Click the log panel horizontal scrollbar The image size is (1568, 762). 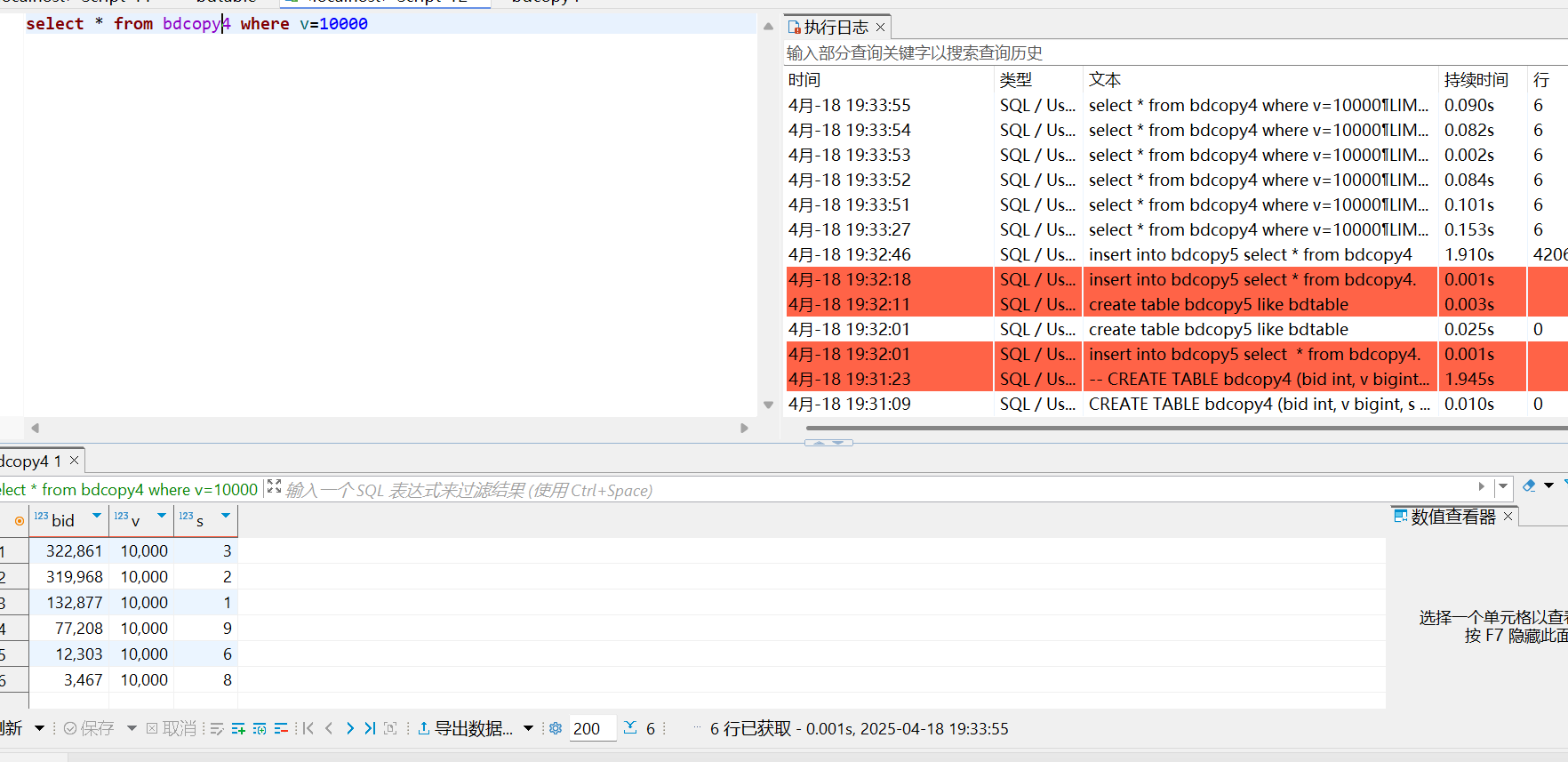pyautogui.click(x=1186, y=428)
